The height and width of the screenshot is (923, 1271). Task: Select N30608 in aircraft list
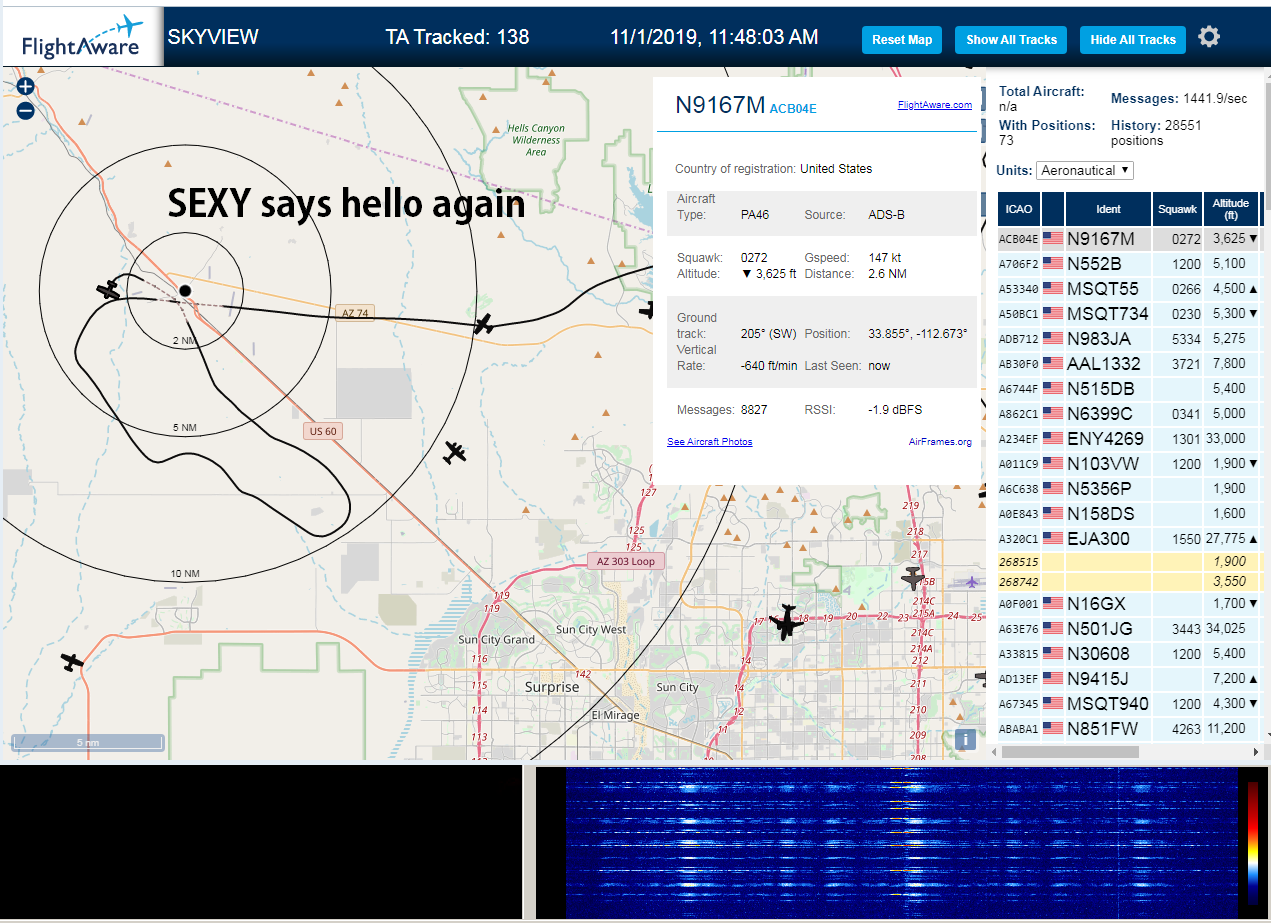pos(1129,653)
